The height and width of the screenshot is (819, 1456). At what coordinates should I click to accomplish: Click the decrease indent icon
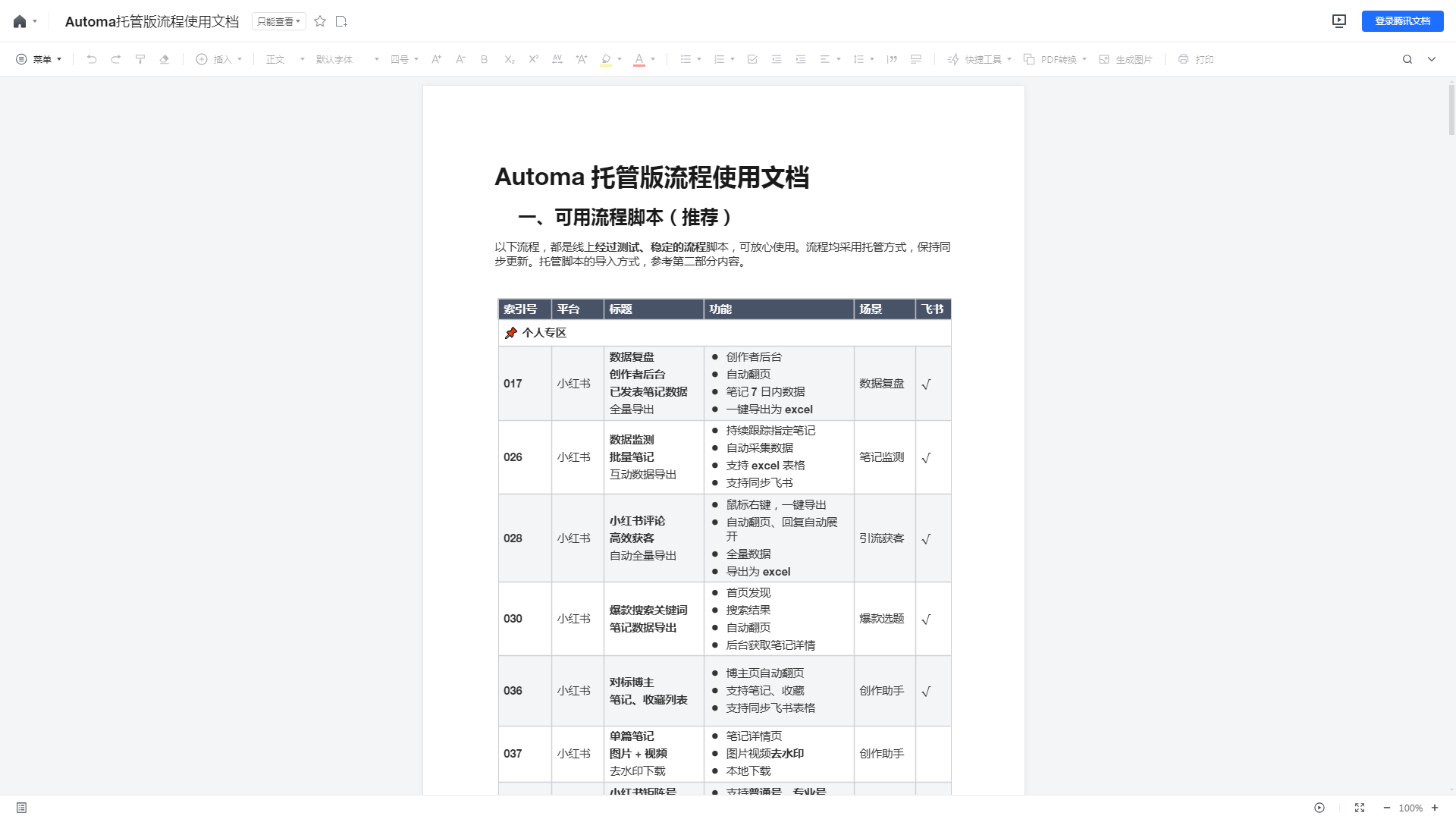777,59
